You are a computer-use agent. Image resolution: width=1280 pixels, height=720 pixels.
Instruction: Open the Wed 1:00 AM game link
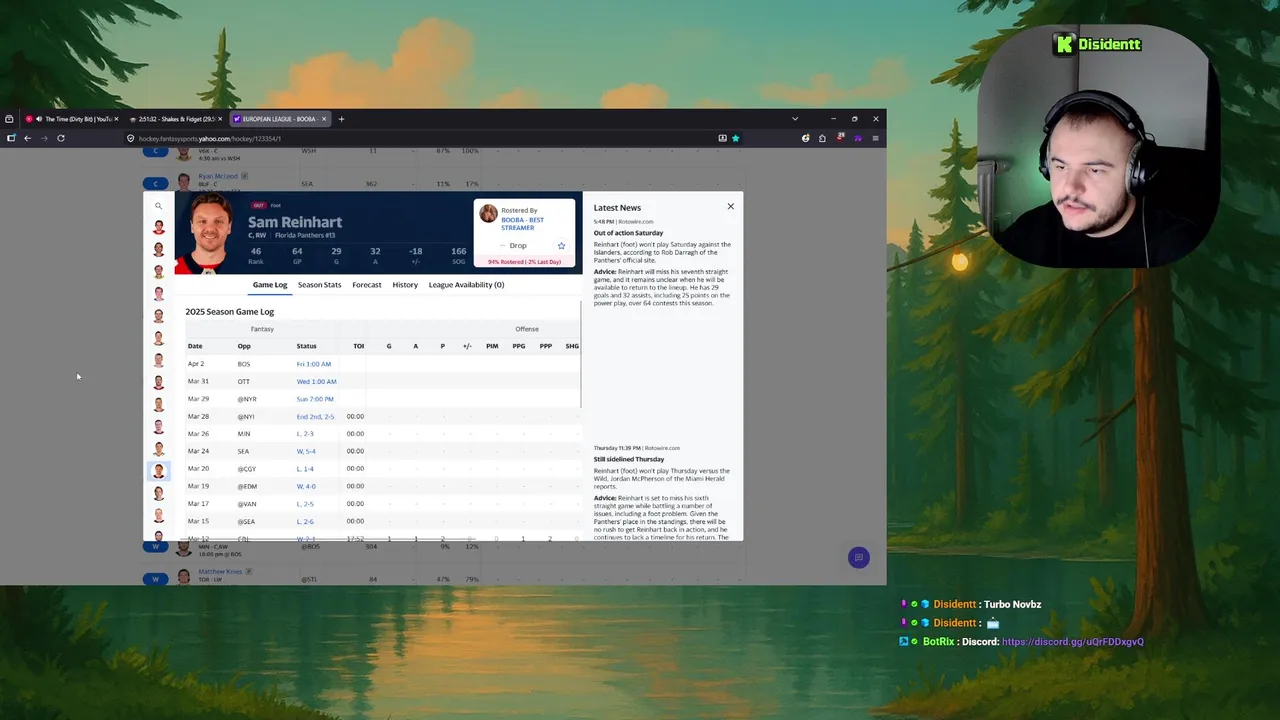[x=316, y=382]
